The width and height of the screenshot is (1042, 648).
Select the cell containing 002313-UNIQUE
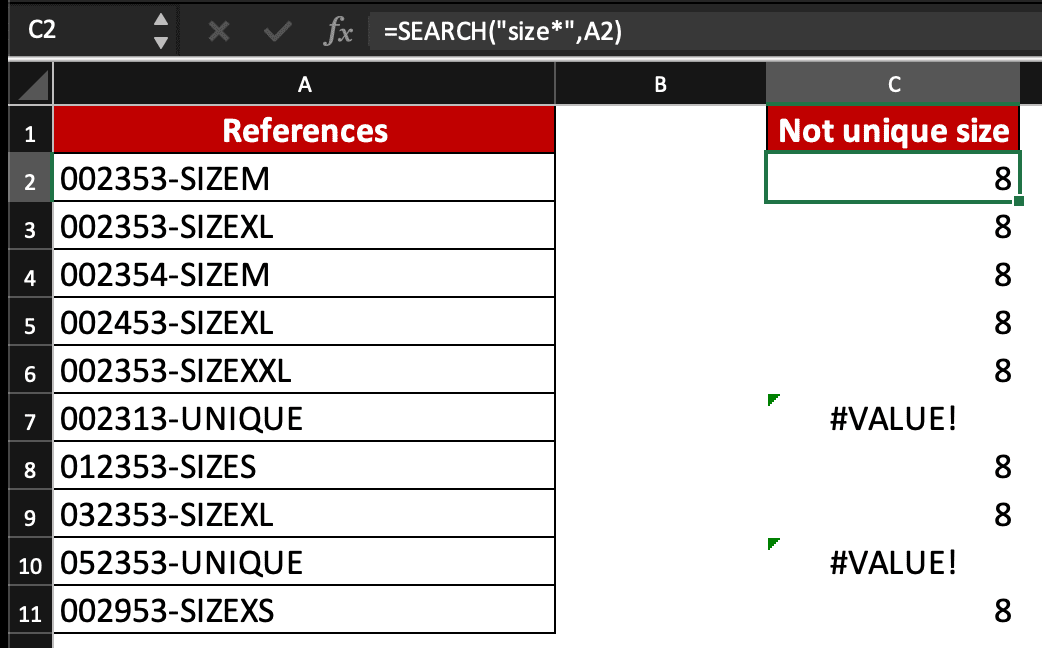coord(304,417)
